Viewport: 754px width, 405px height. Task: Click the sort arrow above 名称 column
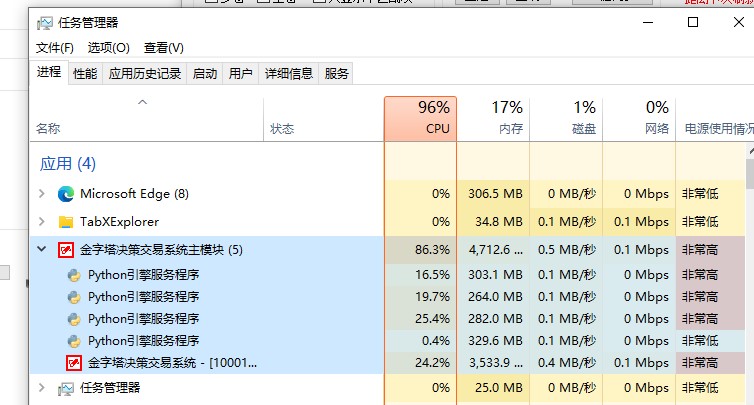tap(142, 102)
